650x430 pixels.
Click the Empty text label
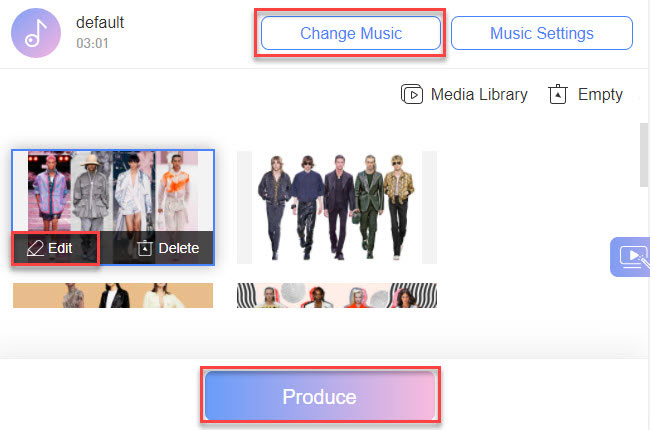600,95
